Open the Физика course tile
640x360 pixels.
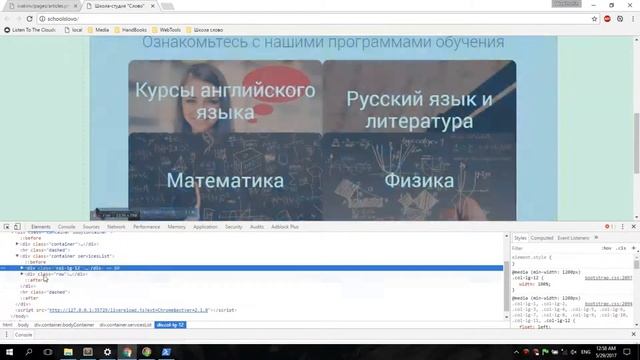tap(420, 177)
